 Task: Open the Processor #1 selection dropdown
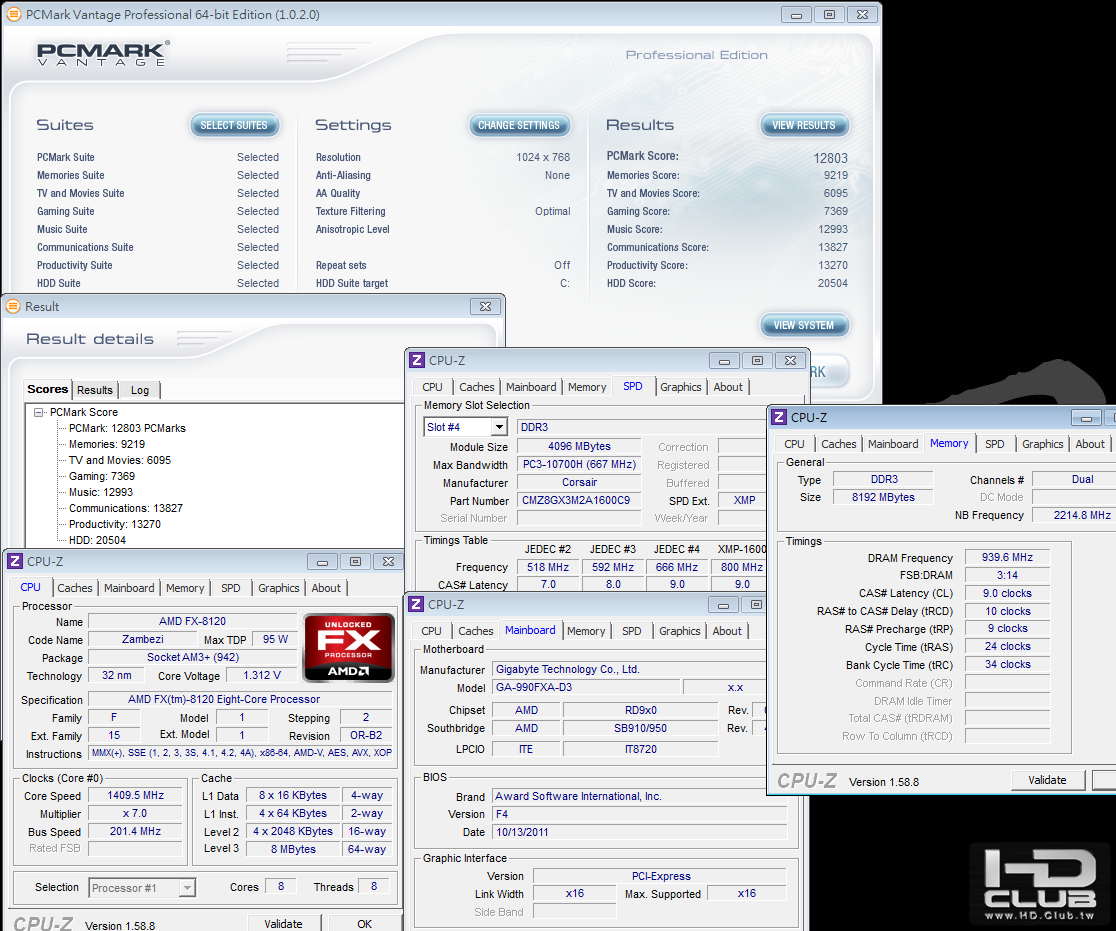coord(187,888)
